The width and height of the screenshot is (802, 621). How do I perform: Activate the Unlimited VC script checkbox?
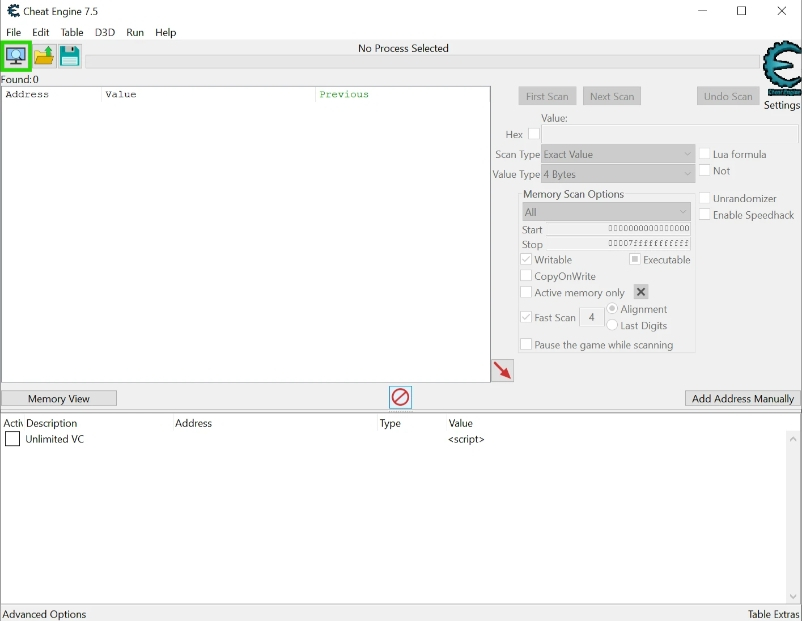(12, 439)
